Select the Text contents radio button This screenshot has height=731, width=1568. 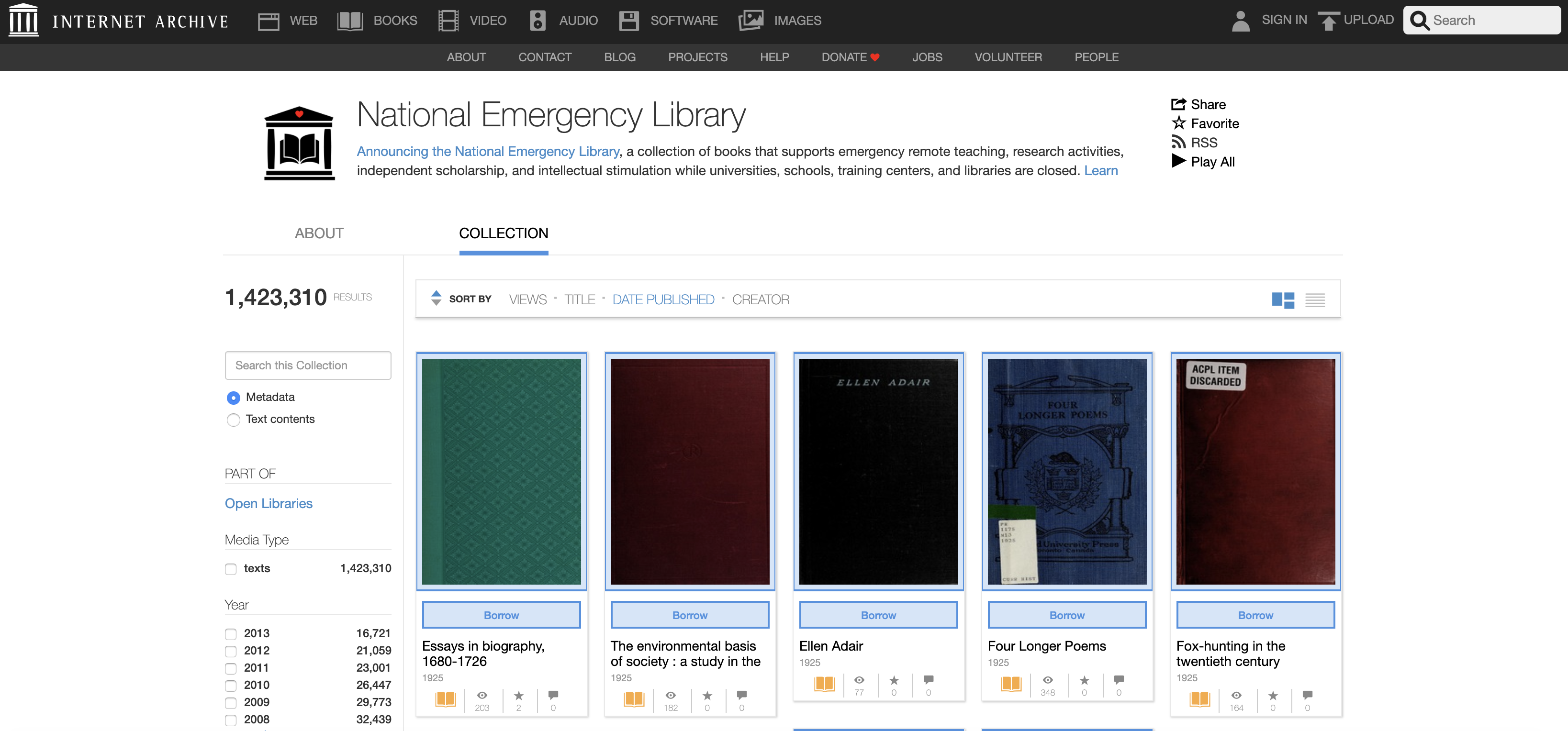coord(233,420)
